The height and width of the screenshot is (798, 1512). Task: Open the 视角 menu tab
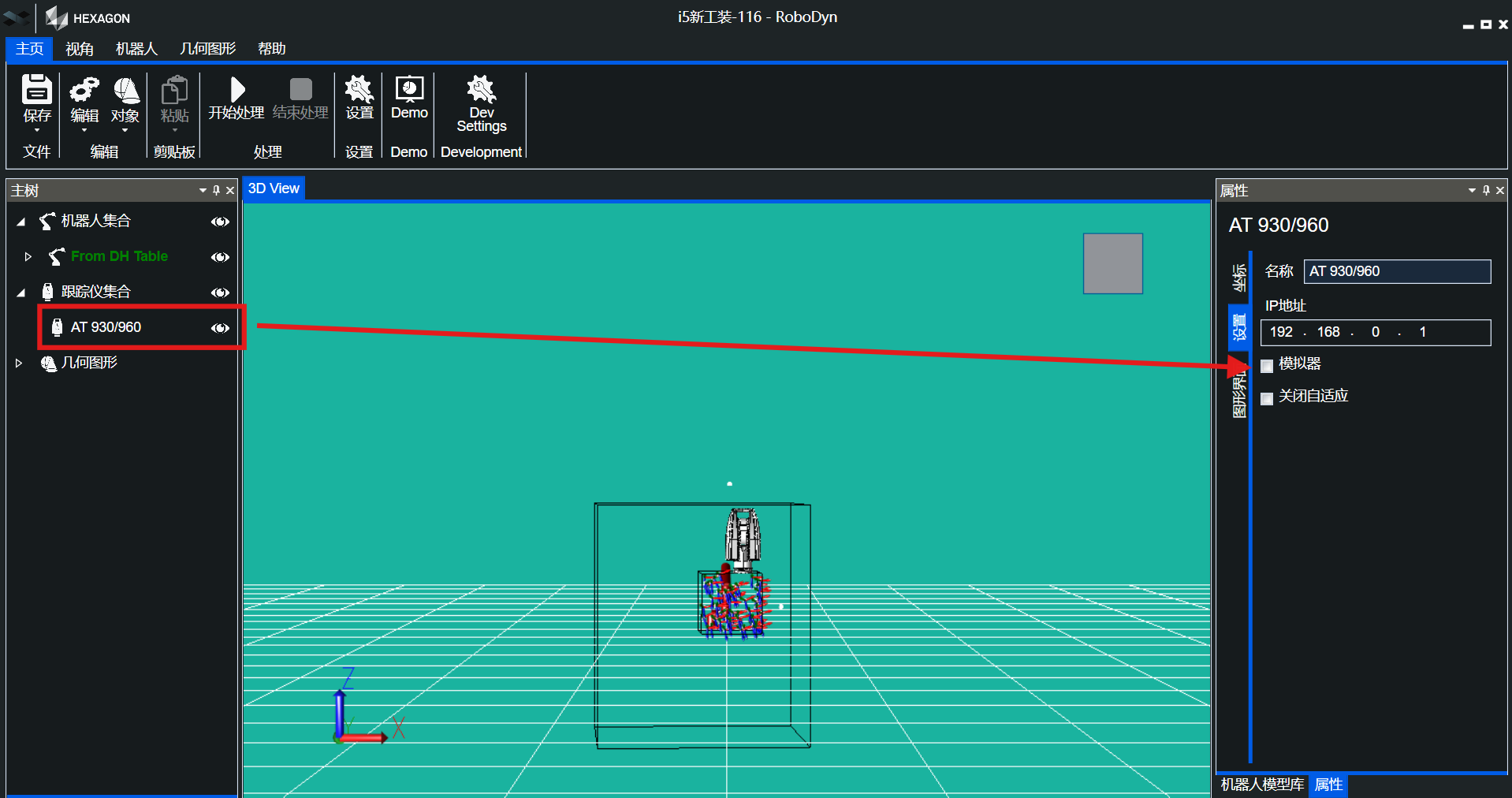click(79, 49)
